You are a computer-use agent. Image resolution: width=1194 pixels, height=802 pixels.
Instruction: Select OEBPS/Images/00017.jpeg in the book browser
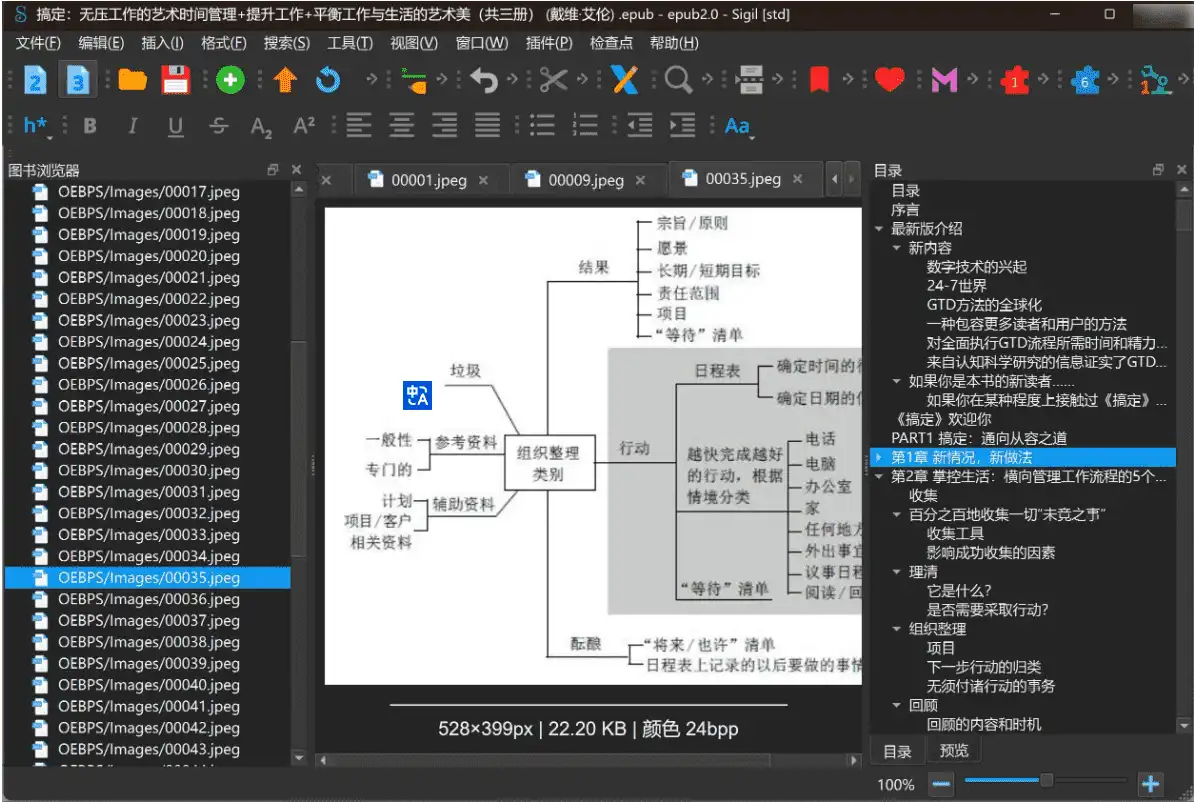coord(148,192)
